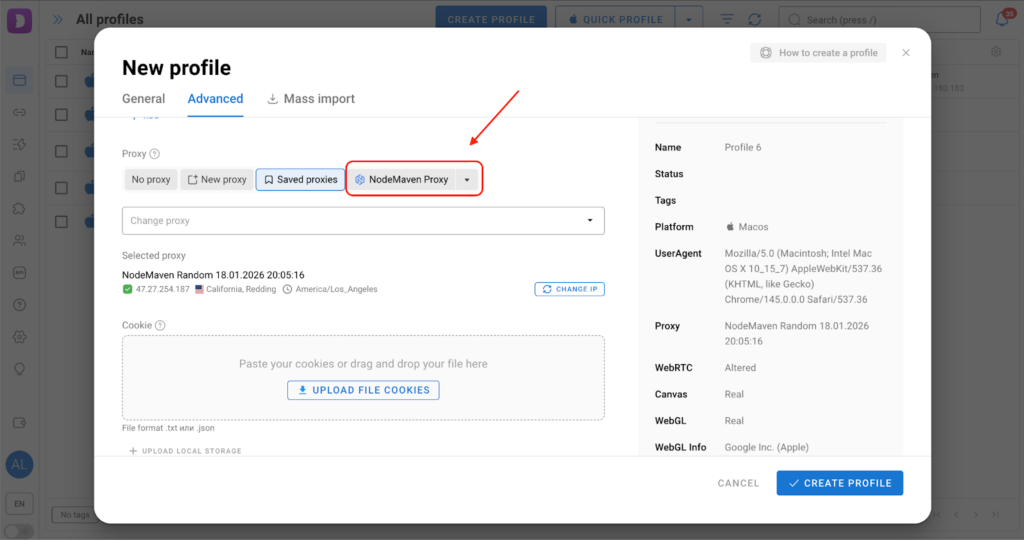The height and width of the screenshot is (540, 1024).
Task: Click the Upload File Cookies button
Action: pyautogui.click(x=363, y=390)
